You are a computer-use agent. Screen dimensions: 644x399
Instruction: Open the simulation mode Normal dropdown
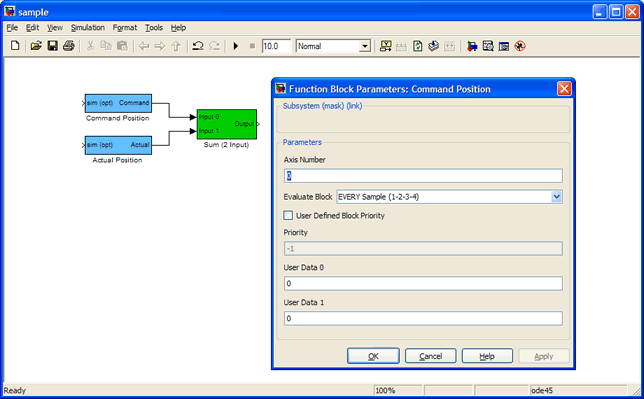(x=365, y=46)
